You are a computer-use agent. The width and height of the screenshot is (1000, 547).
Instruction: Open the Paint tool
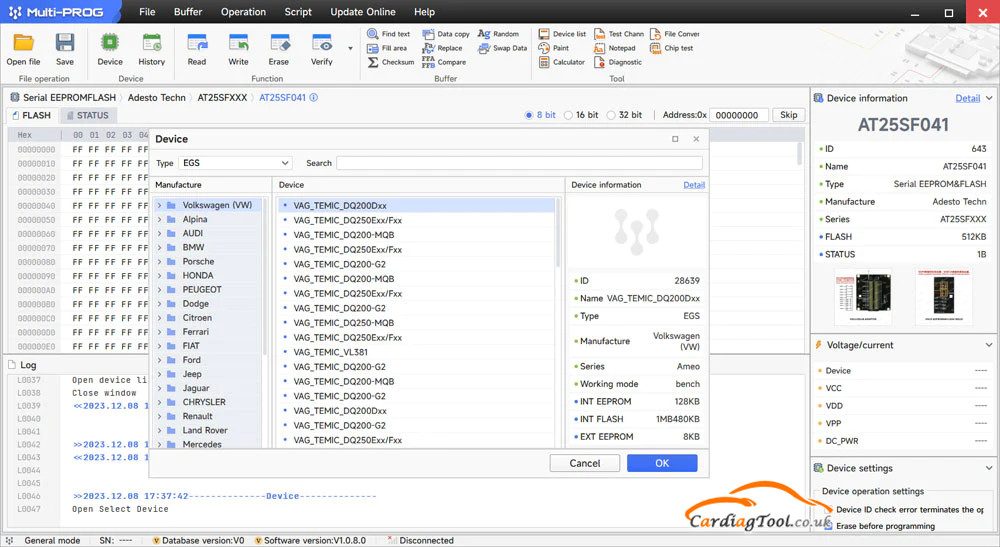click(554, 48)
